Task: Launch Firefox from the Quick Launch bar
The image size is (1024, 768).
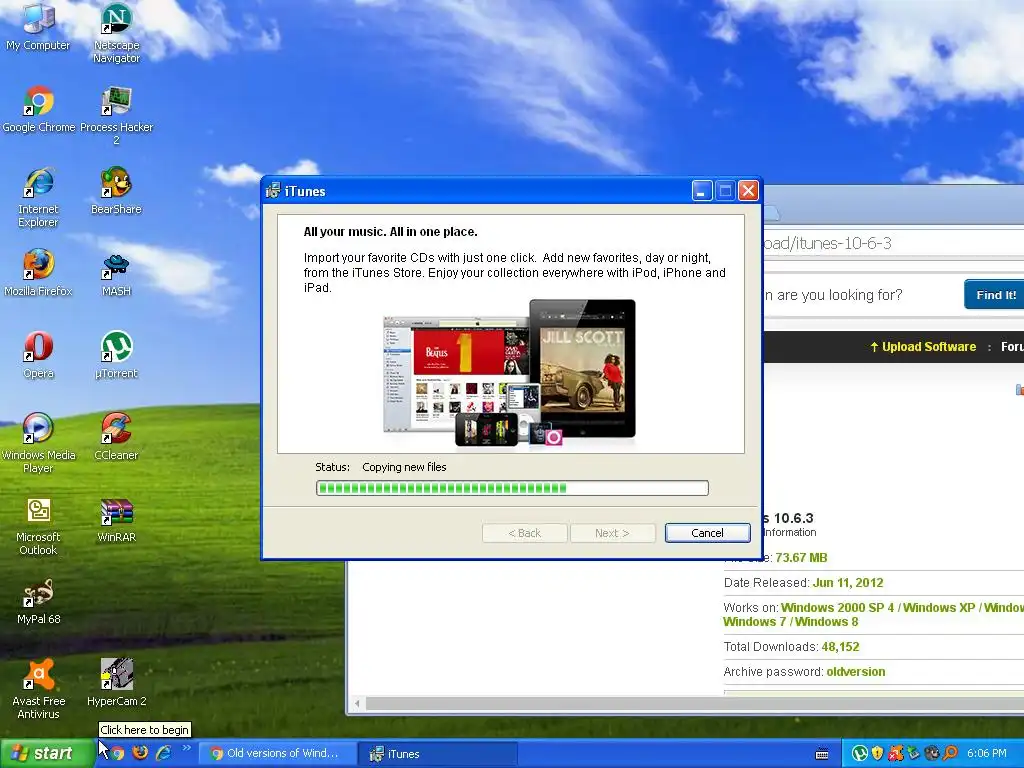Action: click(x=140, y=753)
